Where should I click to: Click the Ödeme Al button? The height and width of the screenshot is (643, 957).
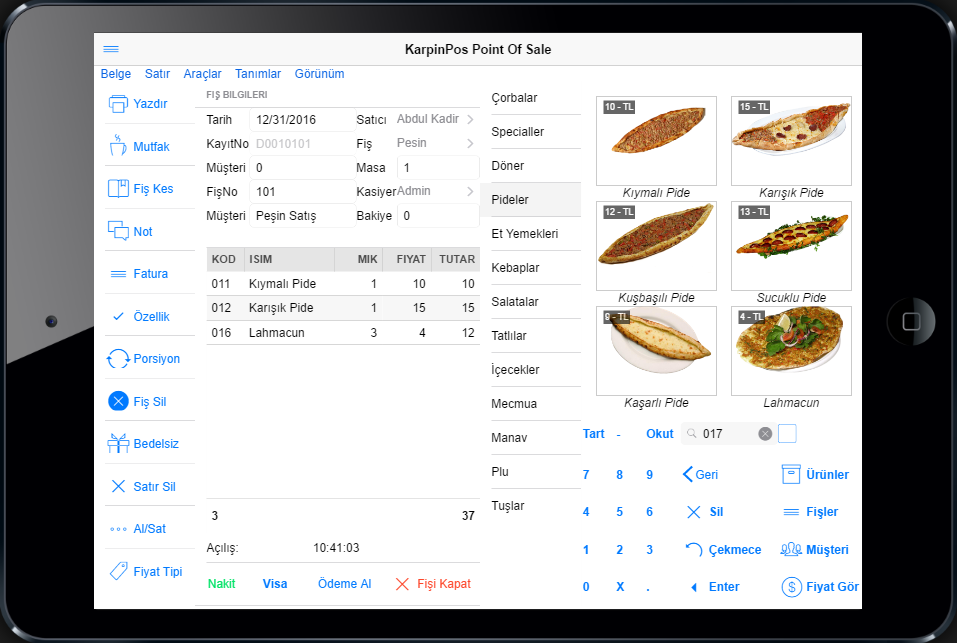[x=344, y=584]
